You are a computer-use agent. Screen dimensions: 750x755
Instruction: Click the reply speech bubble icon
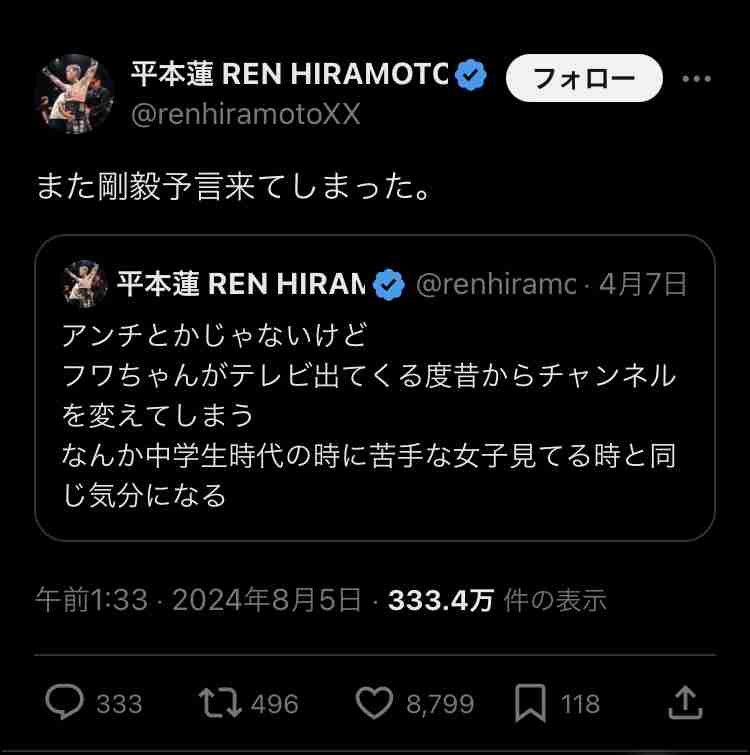[65, 703]
